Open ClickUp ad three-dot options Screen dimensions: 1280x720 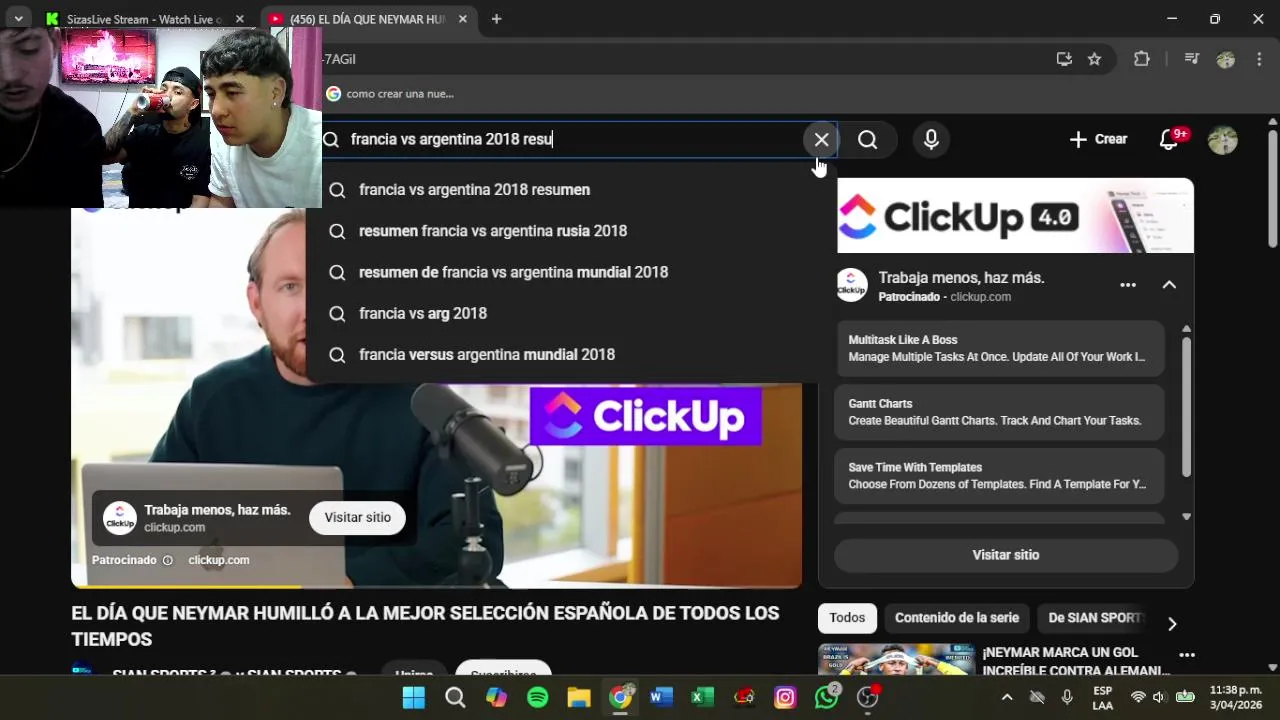click(x=1128, y=285)
